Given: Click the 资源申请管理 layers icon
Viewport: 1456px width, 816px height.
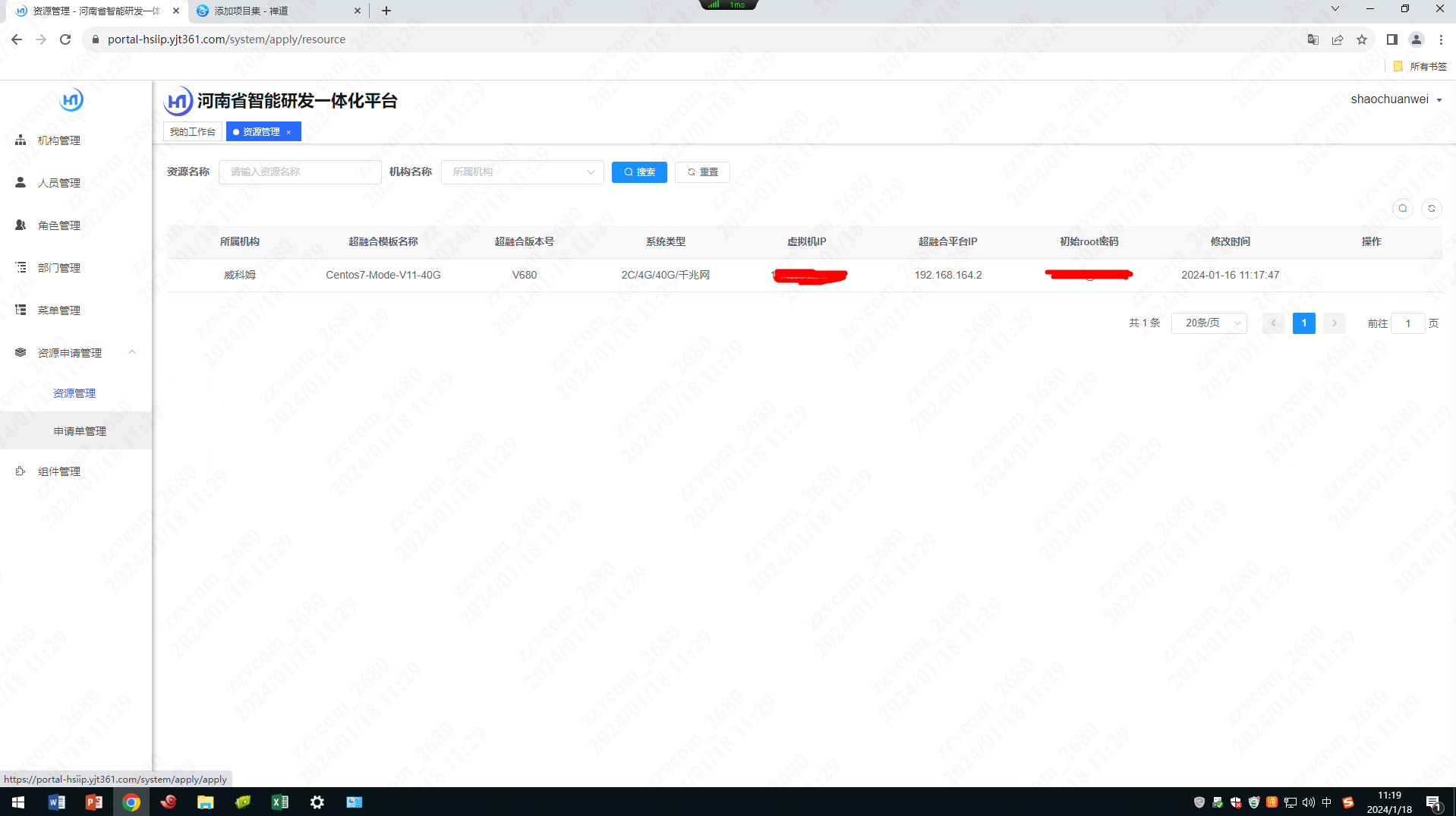Looking at the screenshot, I should (20, 352).
